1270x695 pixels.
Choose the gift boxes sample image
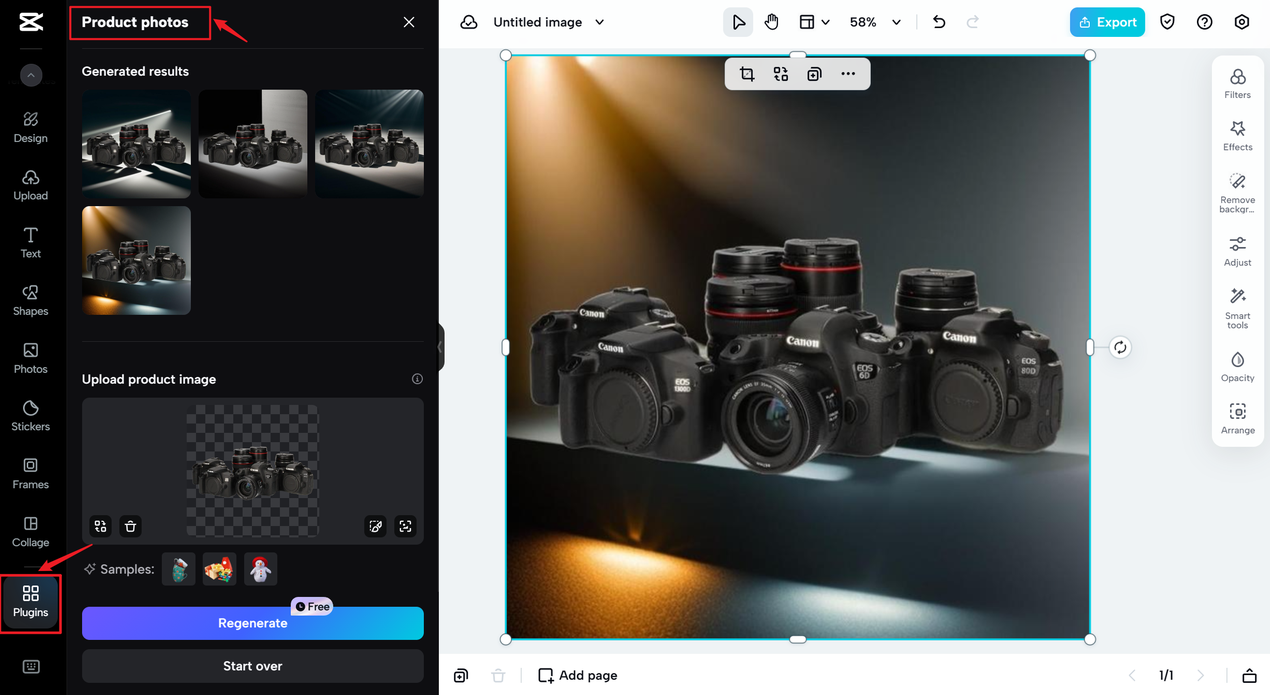click(220, 569)
